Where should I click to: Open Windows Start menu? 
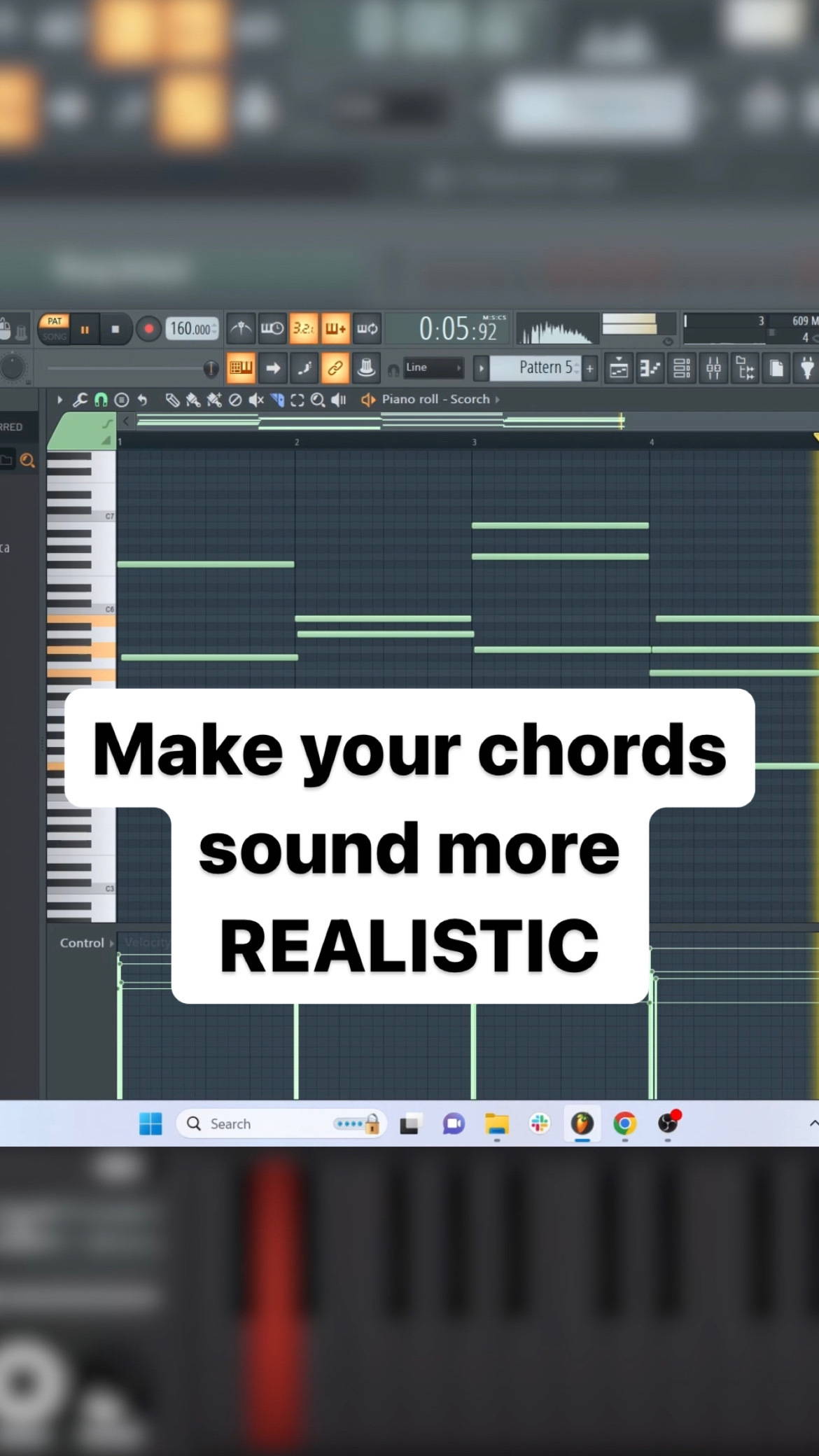click(150, 1123)
